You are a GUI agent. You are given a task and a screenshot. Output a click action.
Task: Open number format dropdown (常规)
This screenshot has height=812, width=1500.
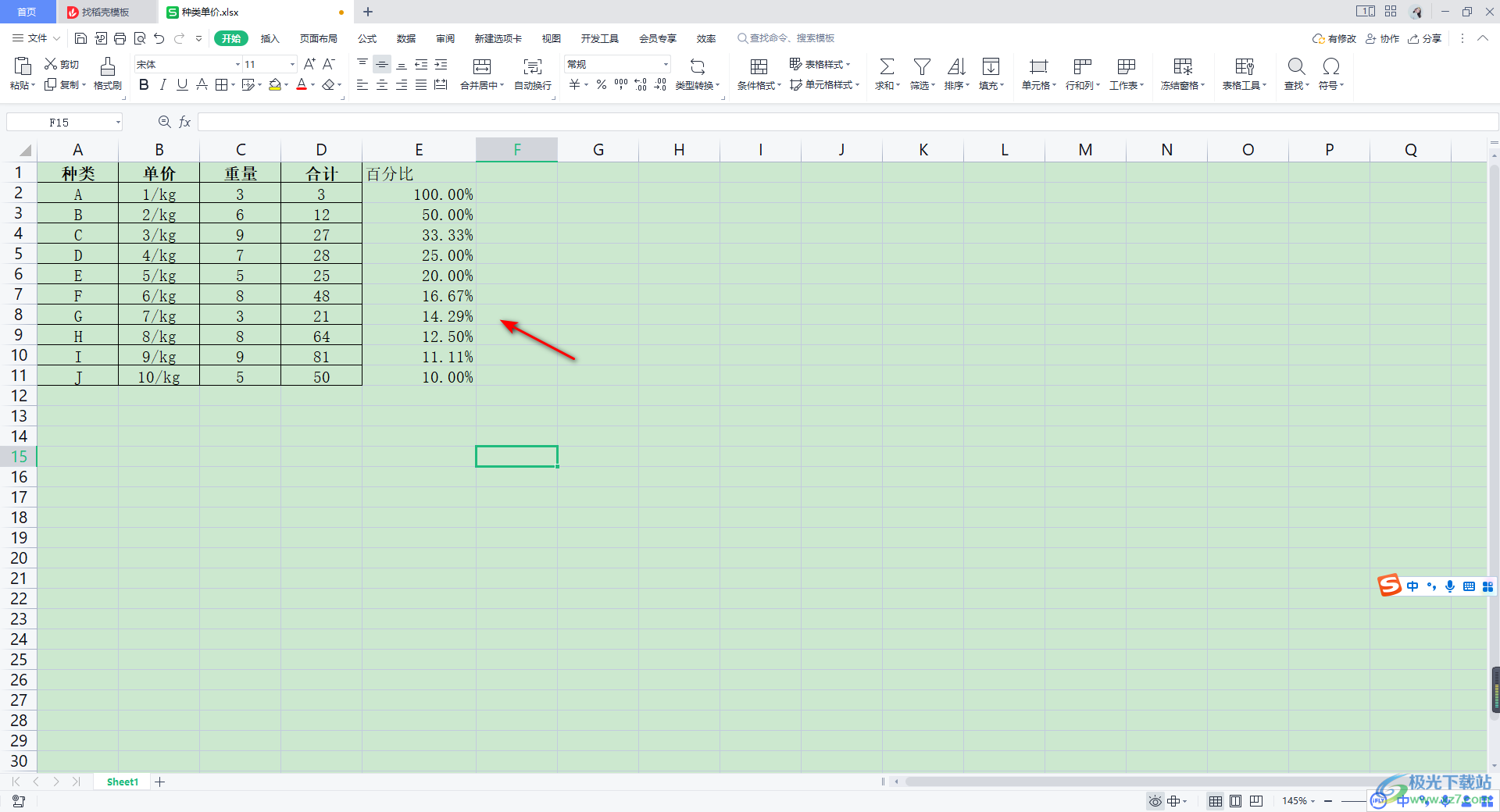coord(666,64)
